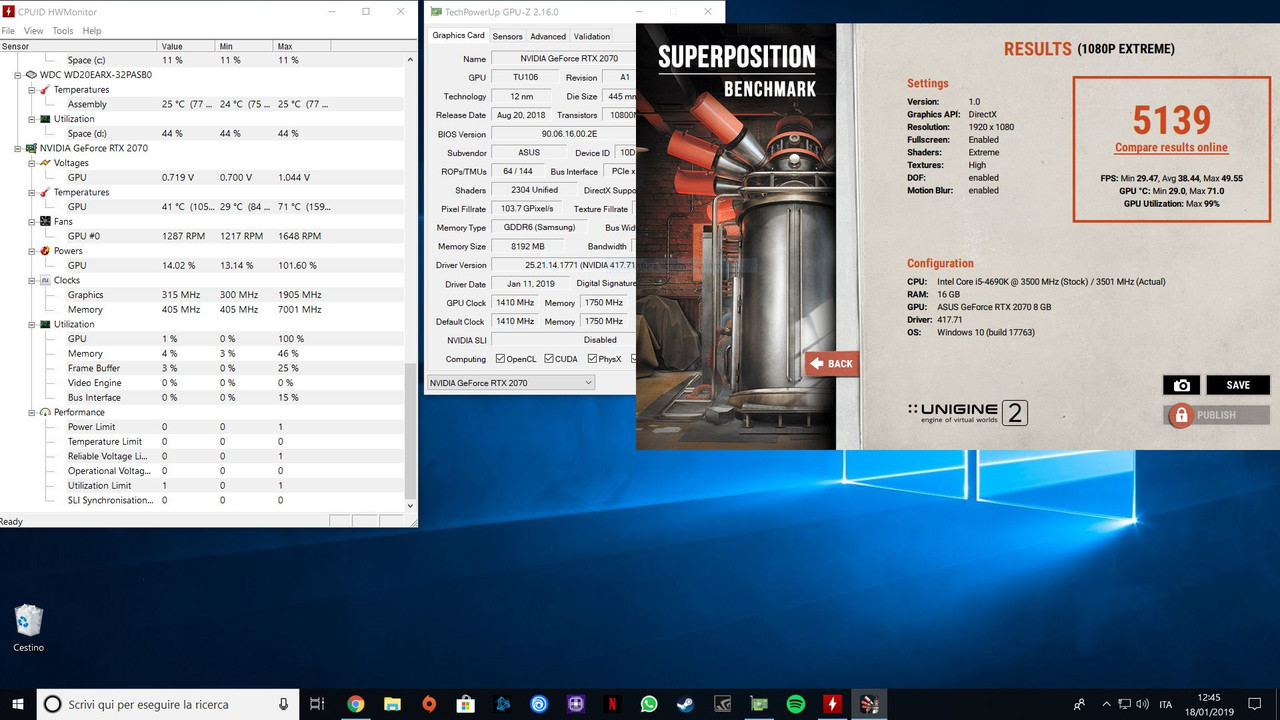This screenshot has width=1280, height=720.
Task: Toggle the CUDA checkbox in GPU-Z
Action: coord(547,359)
